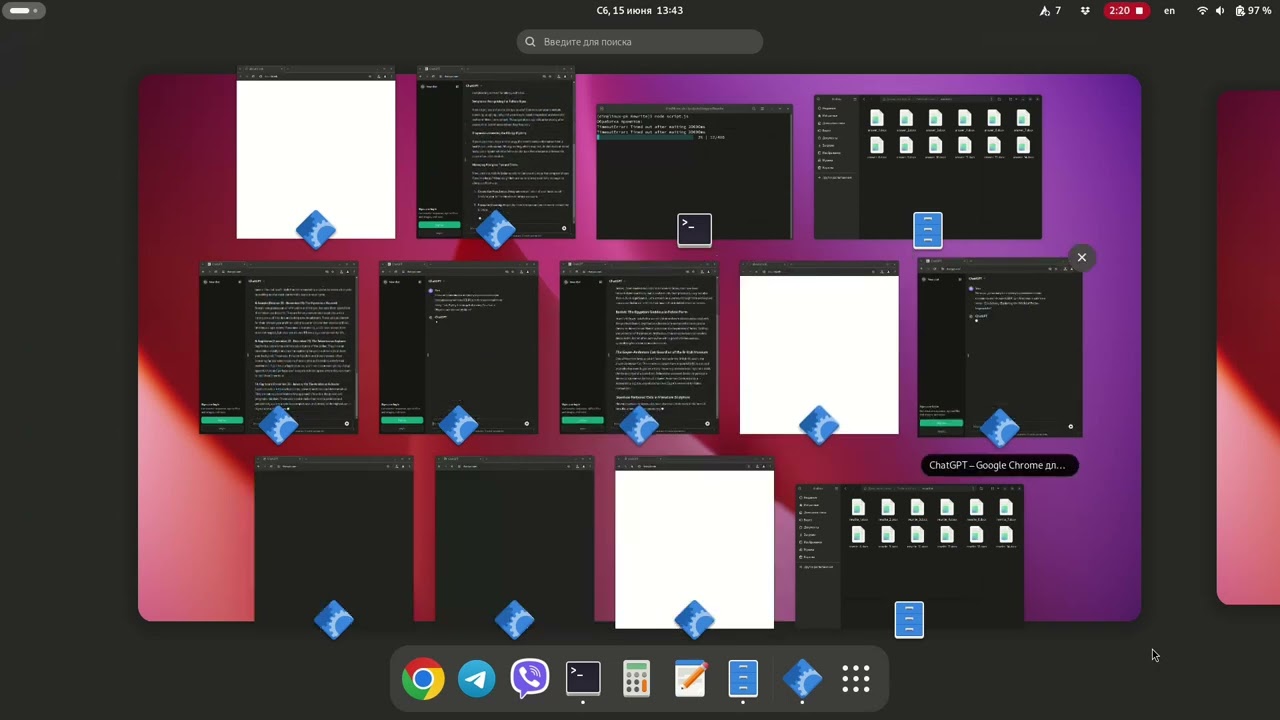The height and width of the screenshot is (720, 1280).
Task: Switch to the terminal window running node script.js
Action: click(x=694, y=172)
